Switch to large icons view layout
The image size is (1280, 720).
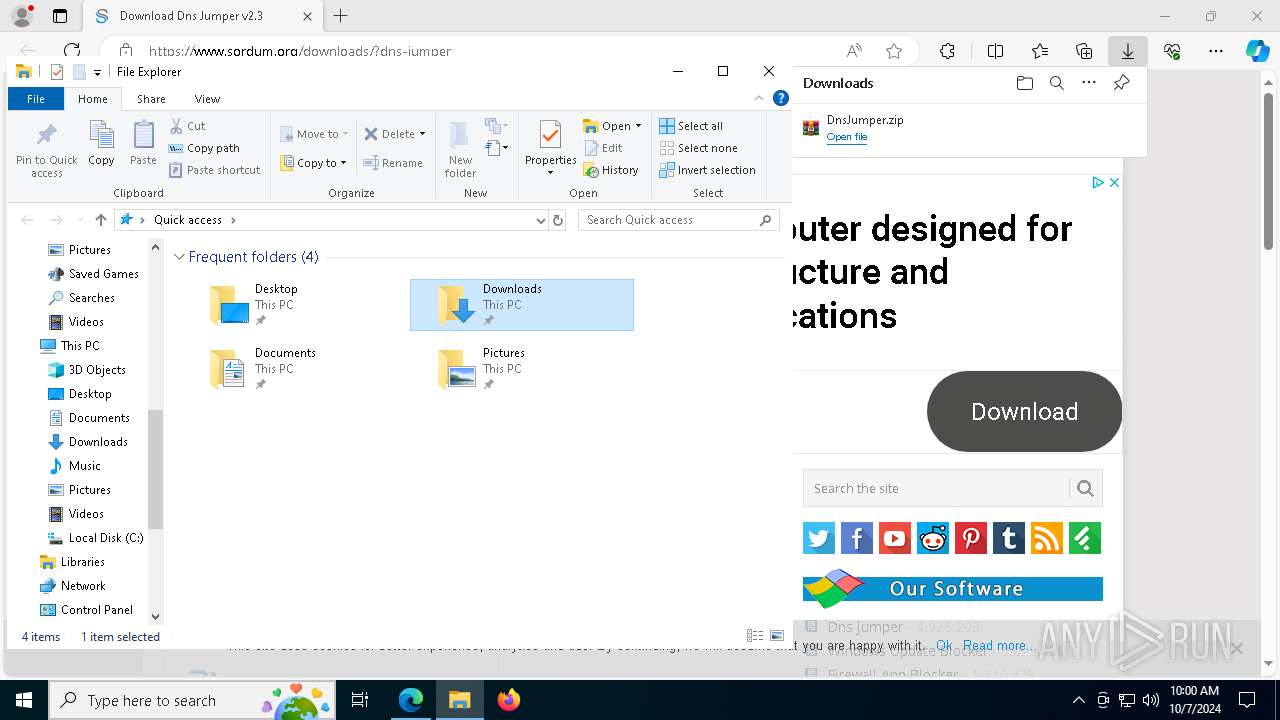pos(777,636)
